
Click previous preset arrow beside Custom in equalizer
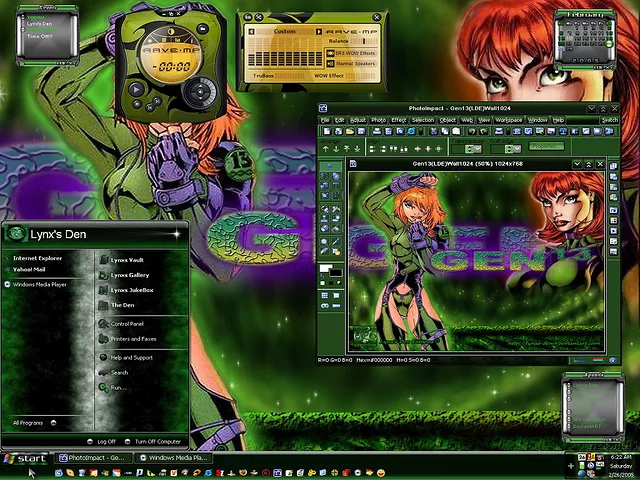pyautogui.click(x=251, y=31)
